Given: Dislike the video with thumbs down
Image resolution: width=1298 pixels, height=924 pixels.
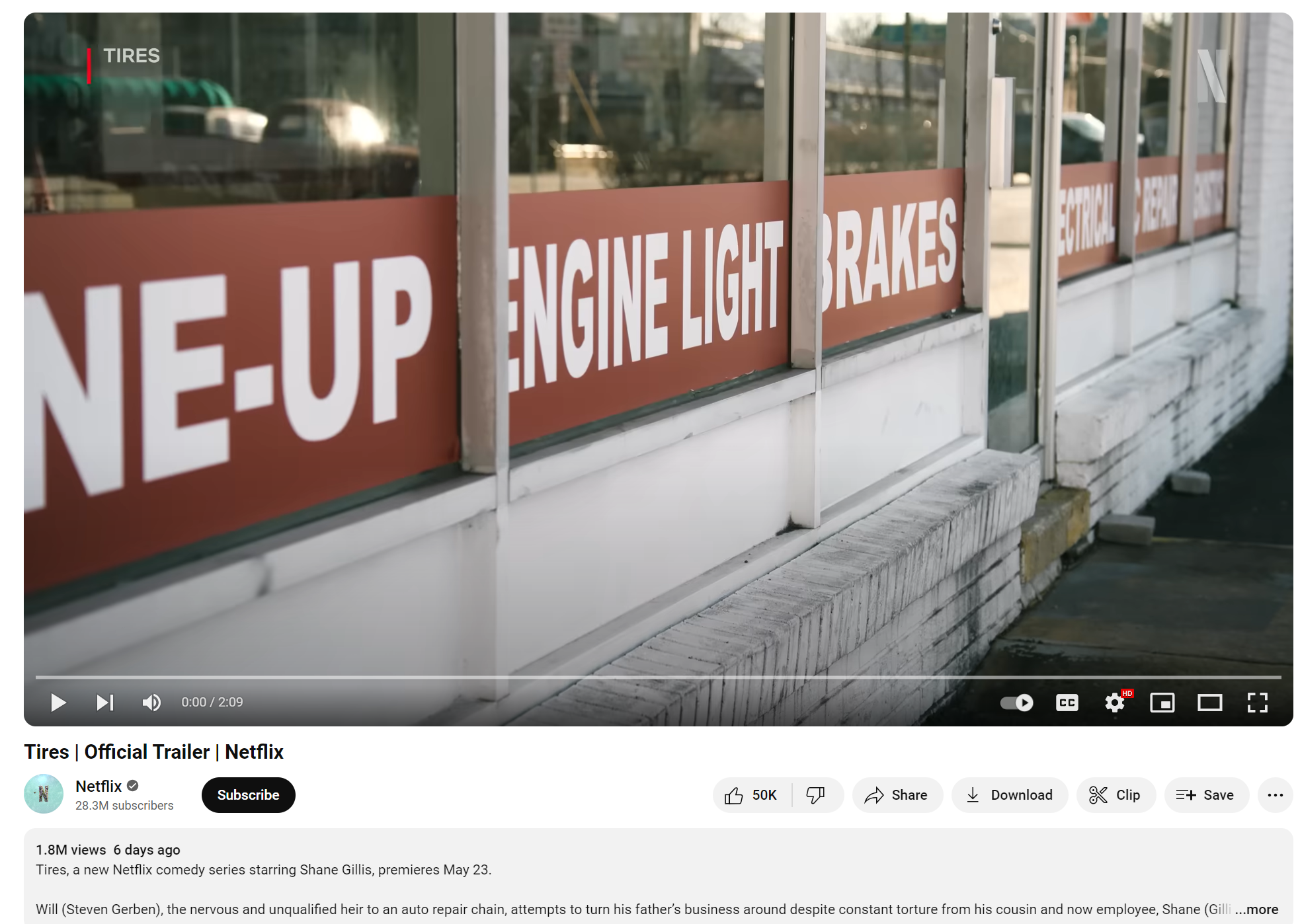Looking at the screenshot, I should pyautogui.click(x=817, y=795).
